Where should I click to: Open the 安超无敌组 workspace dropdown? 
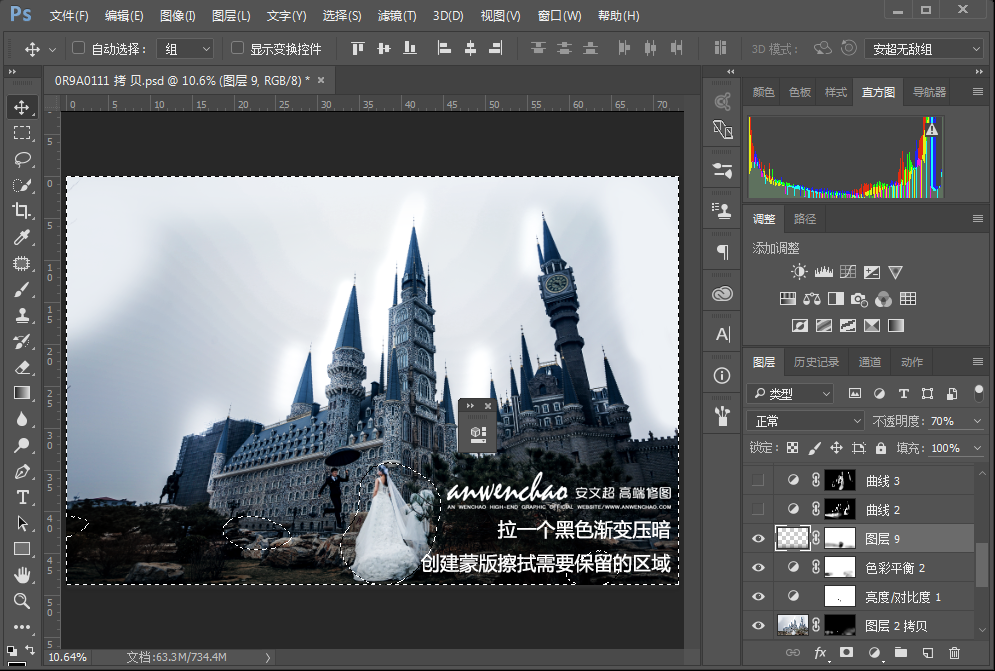[x=924, y=49]
